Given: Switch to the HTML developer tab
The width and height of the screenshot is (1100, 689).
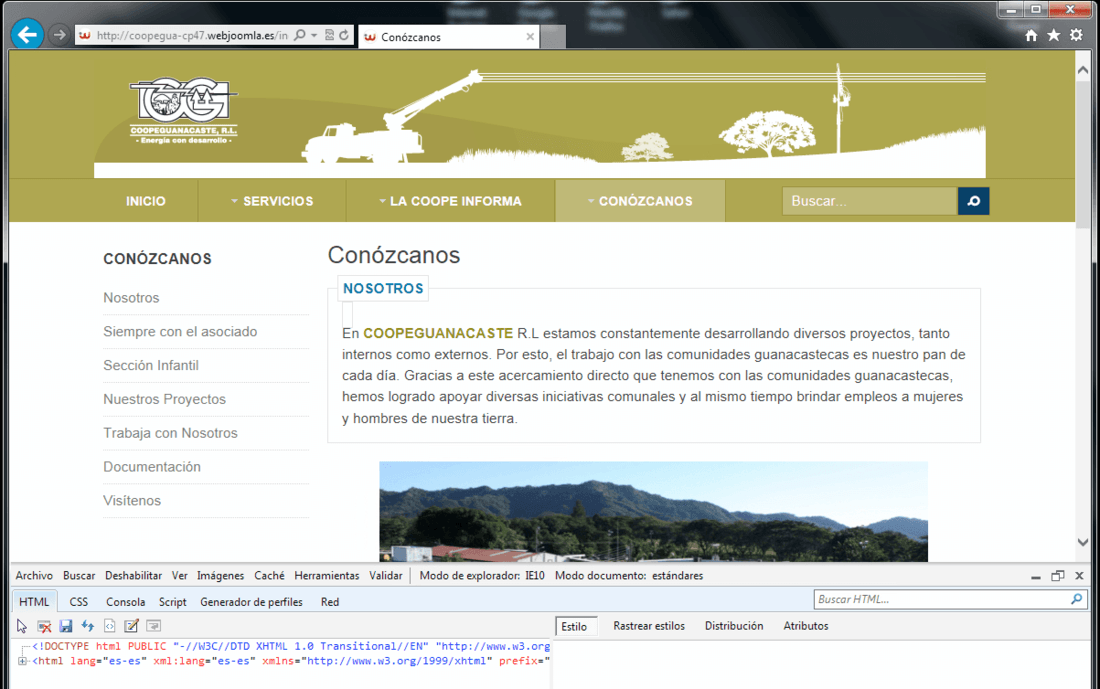Looking at the screenshot, I should [x=34, y=602].
